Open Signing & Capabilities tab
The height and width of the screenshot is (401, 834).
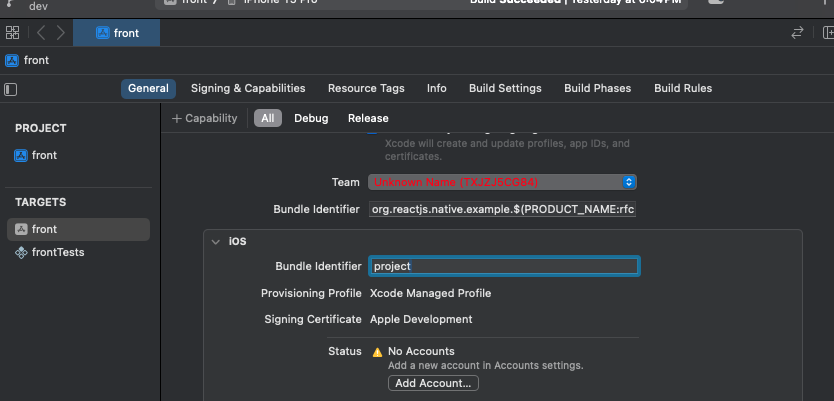(248, 88)
